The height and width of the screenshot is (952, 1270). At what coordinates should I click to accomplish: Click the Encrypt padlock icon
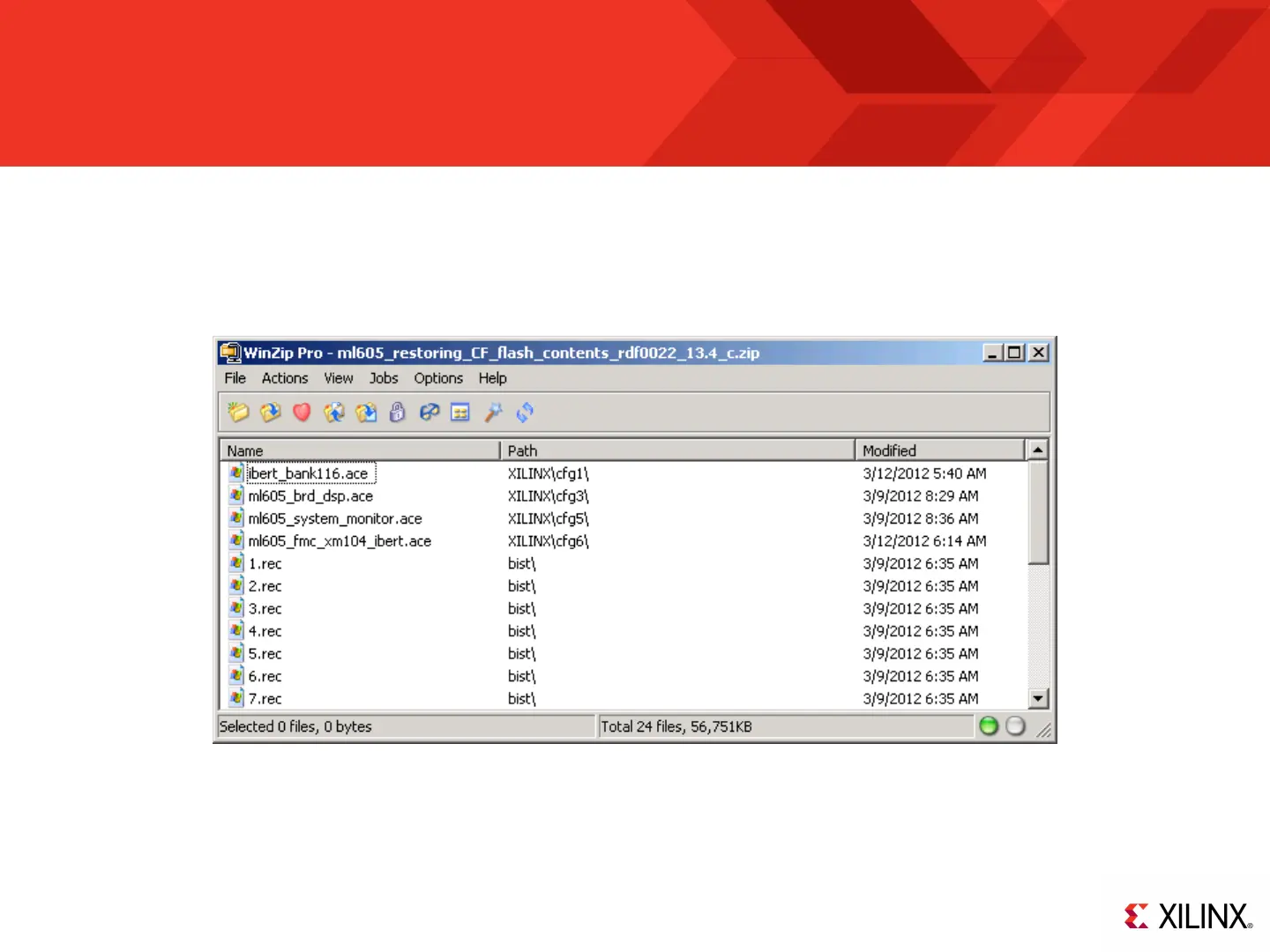pos(398,412)
